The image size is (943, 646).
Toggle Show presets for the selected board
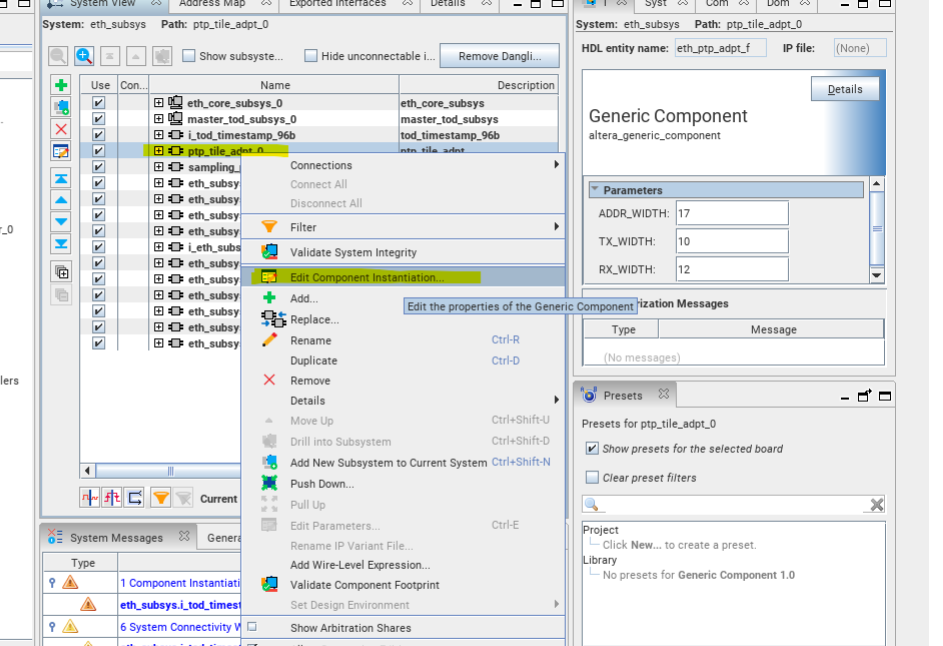(592, 449)
